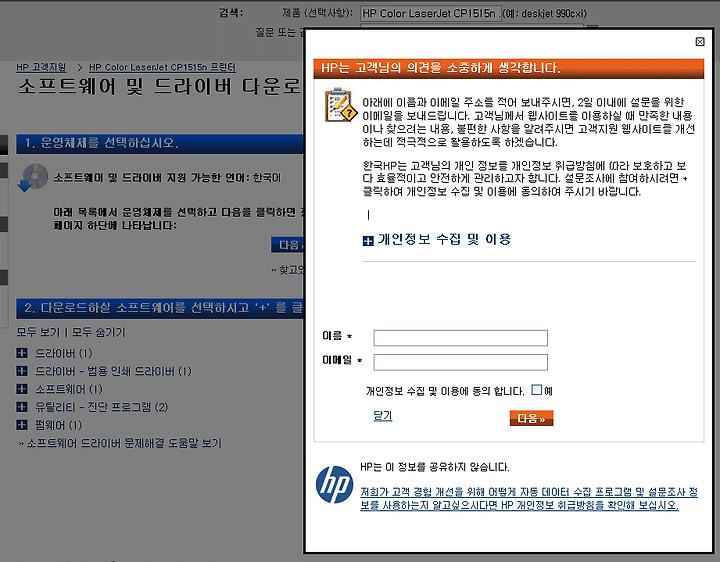720x562 pixels.
Task: Expand the 소프트웨어 (1) category
Action: (x=22, y=388)
